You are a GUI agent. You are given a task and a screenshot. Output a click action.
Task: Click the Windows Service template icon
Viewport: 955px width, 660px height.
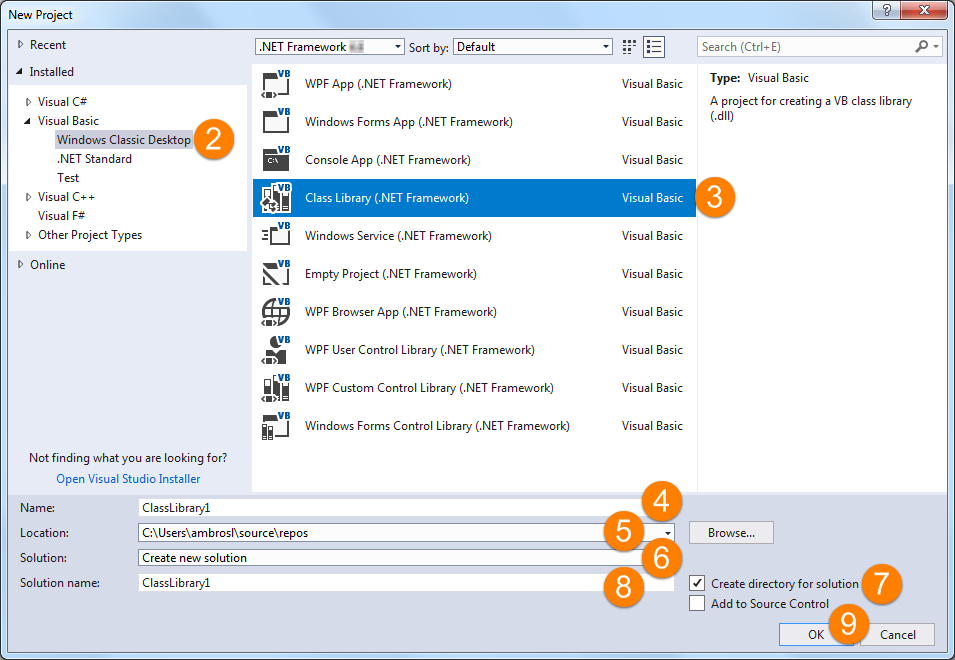(x=276, y=236)
